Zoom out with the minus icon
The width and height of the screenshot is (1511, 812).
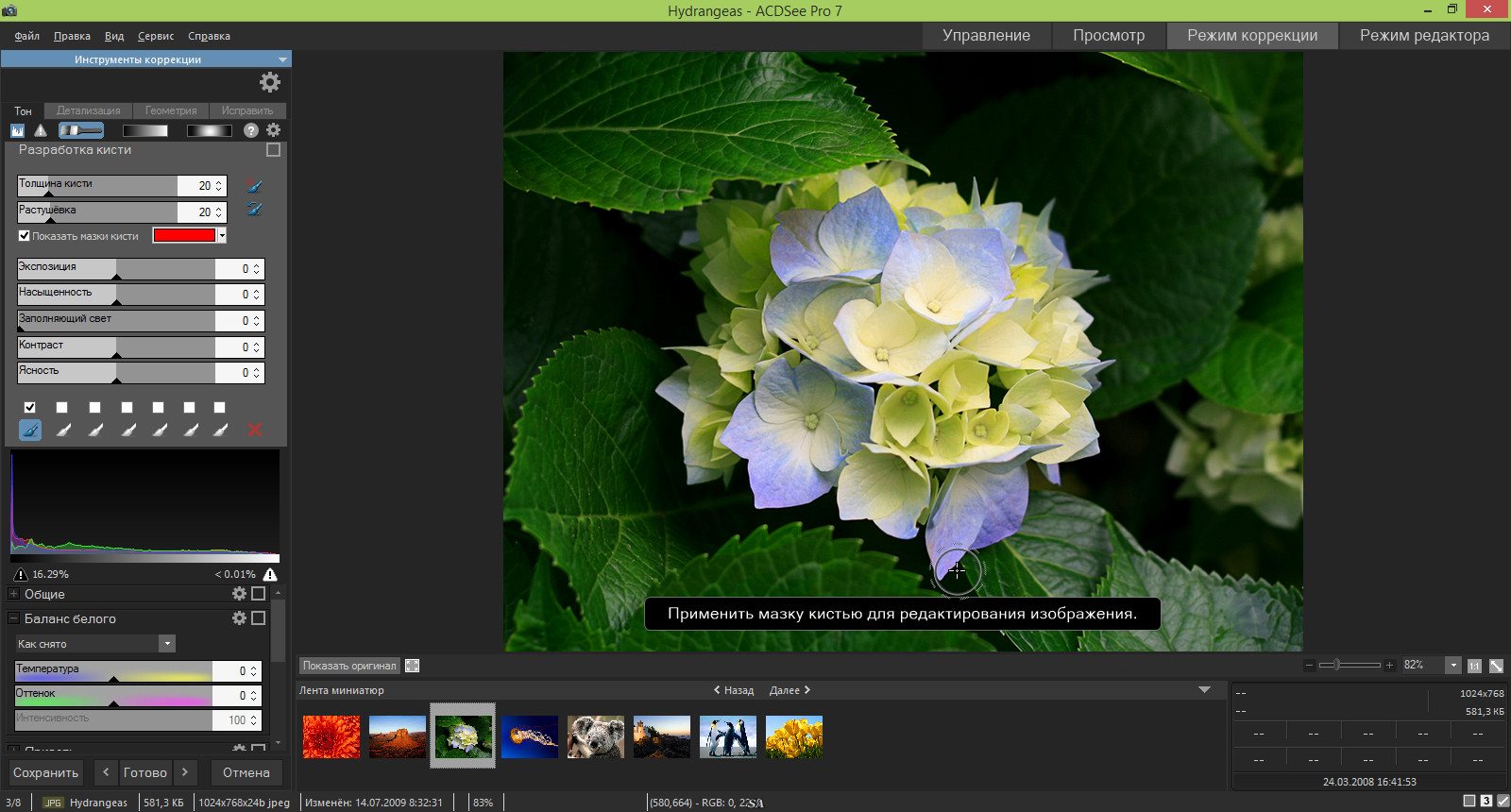pos(1309,666)
